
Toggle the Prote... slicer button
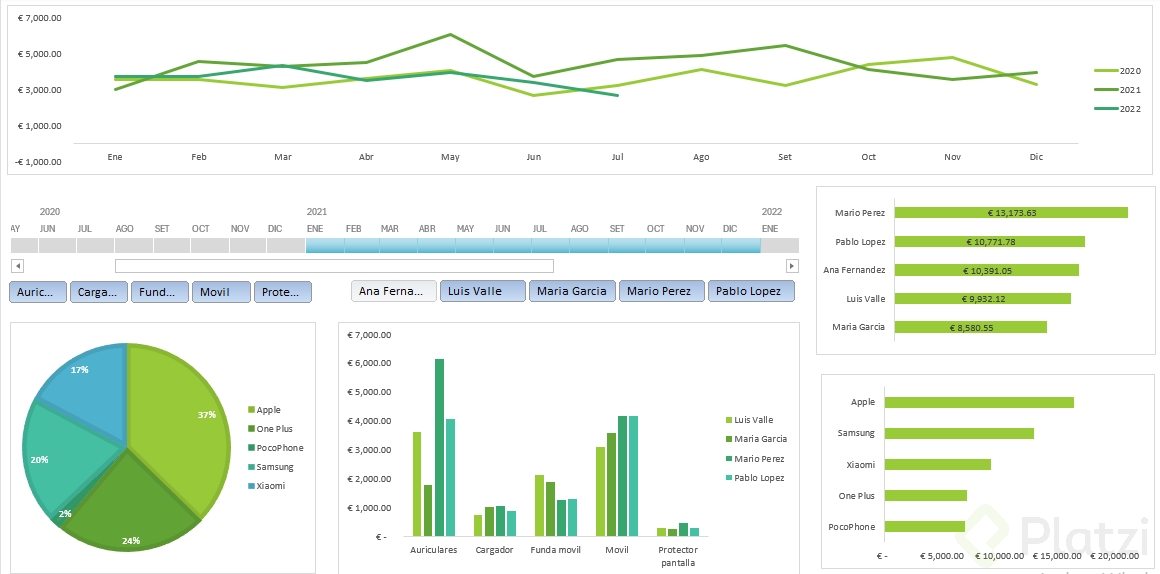283,291
